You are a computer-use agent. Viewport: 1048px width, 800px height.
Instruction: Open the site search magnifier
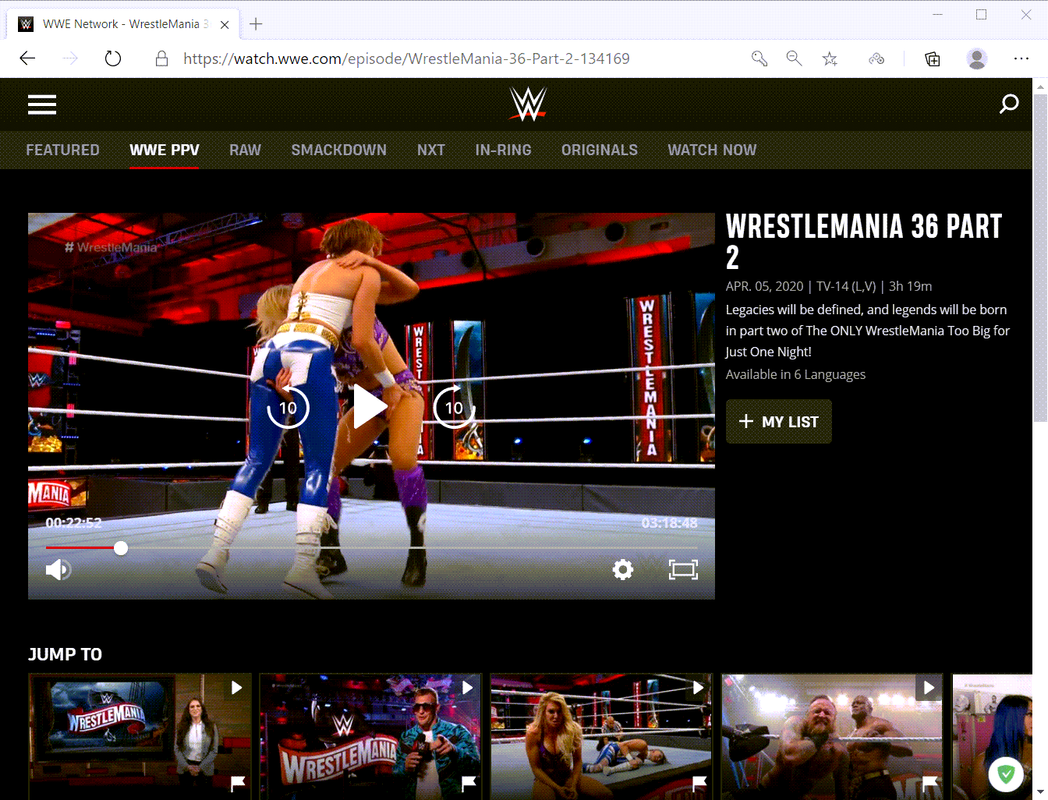click(x=1009, y=104)
